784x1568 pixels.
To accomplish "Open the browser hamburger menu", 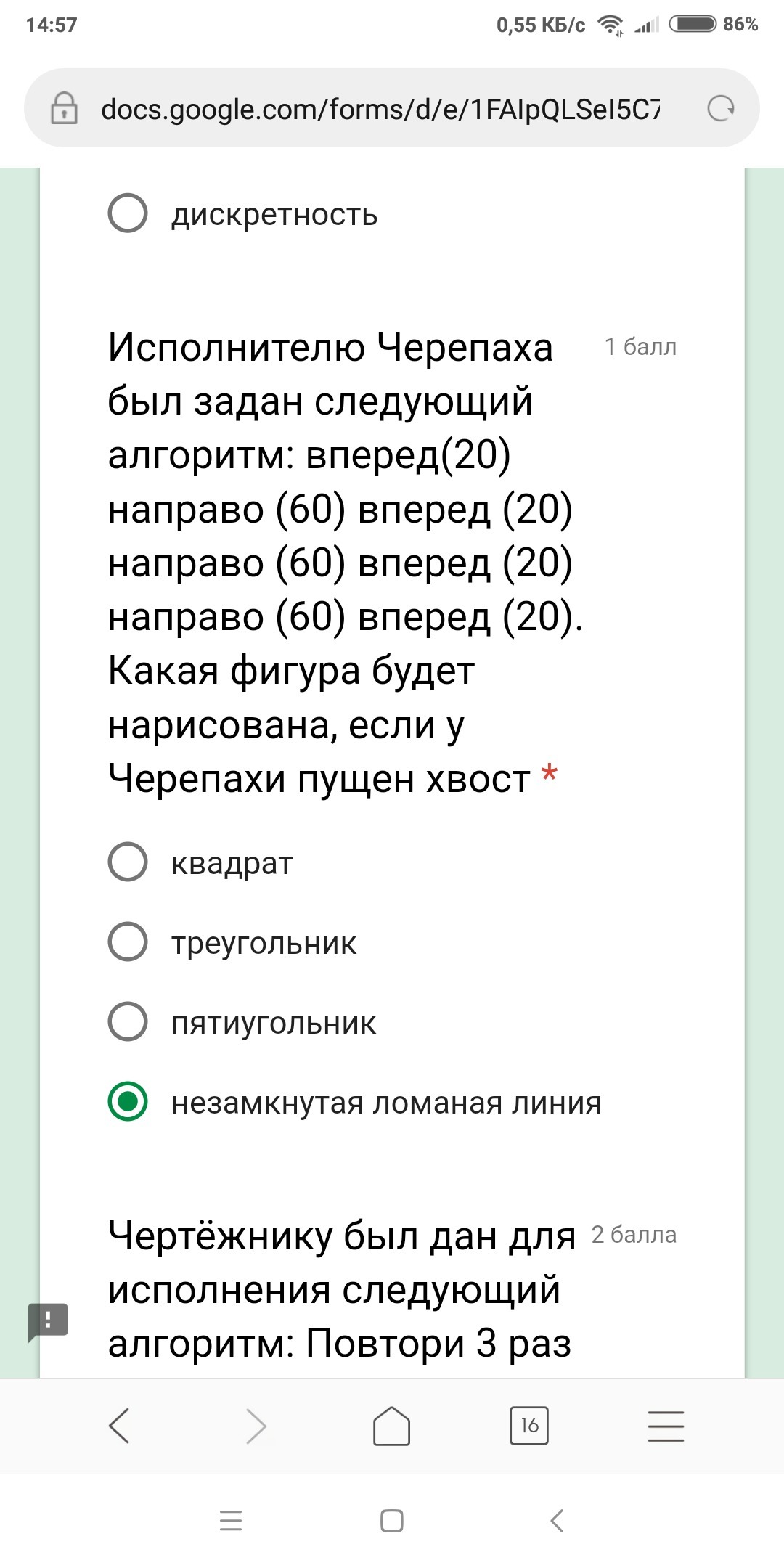I will [x=666, y=1426].
